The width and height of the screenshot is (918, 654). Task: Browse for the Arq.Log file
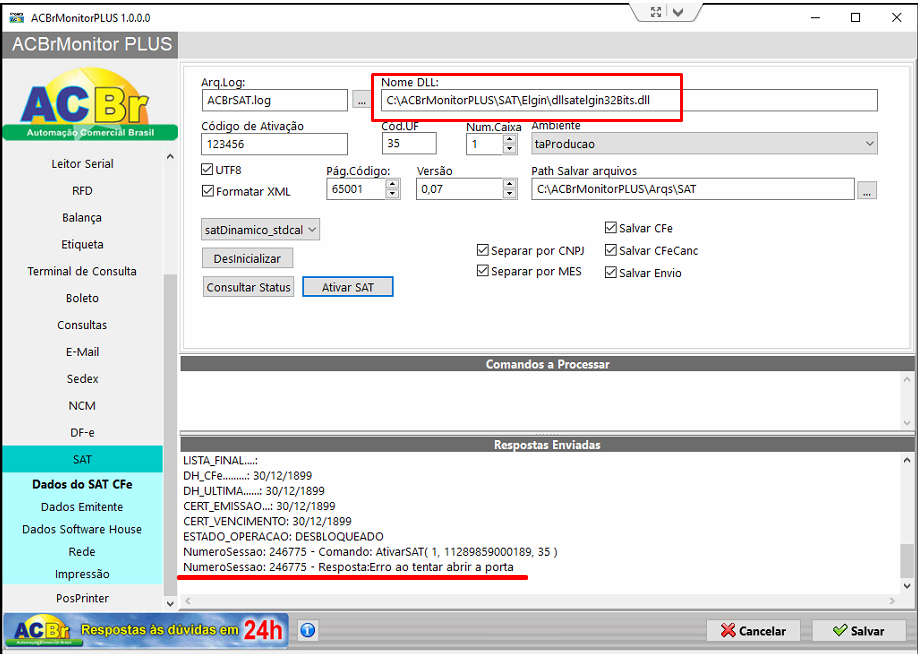coord(362,101)
